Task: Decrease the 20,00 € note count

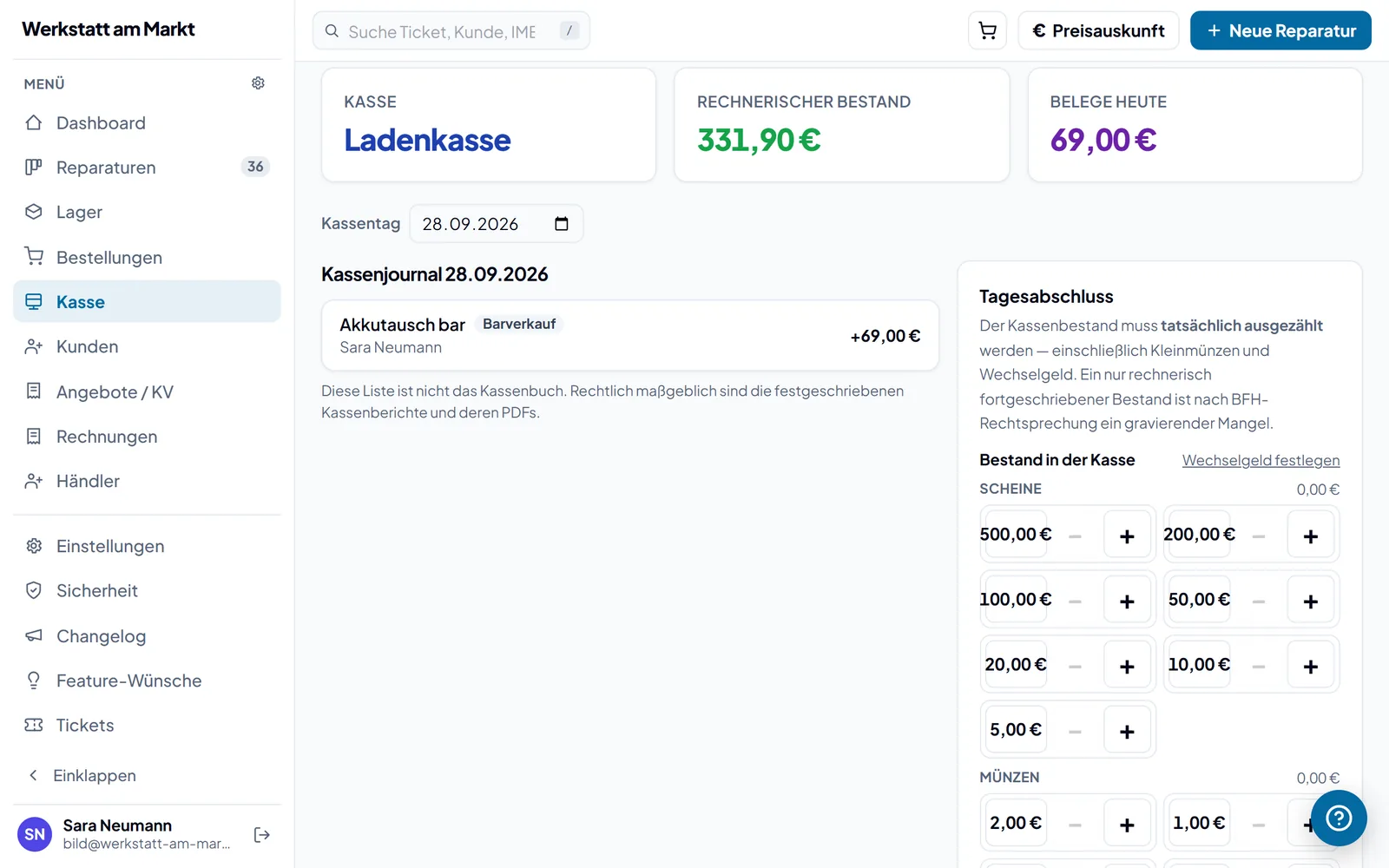Action: tap(1075, 666)
